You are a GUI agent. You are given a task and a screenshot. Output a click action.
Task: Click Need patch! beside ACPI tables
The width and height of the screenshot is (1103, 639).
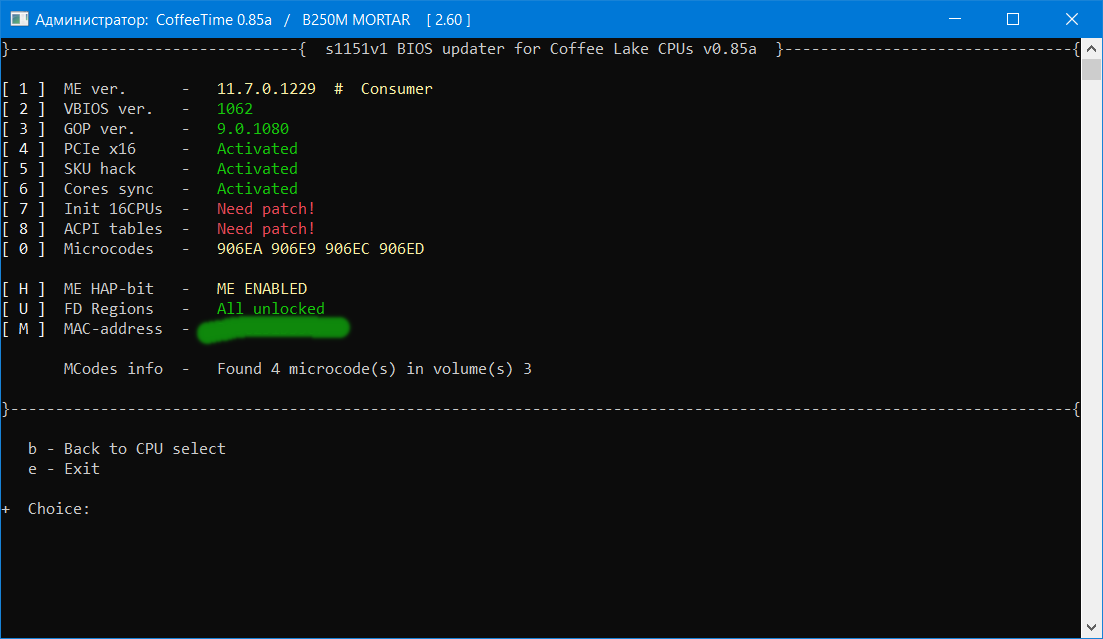coord(266,229)
